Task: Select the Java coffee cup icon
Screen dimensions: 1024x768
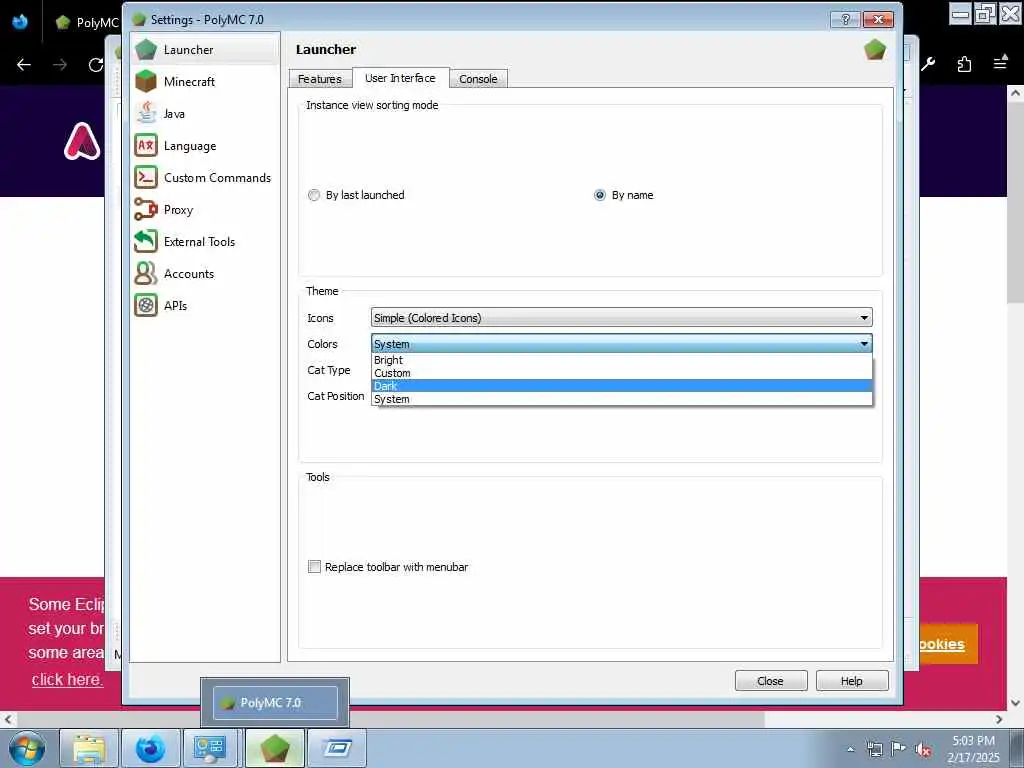Action: point(146,114)
